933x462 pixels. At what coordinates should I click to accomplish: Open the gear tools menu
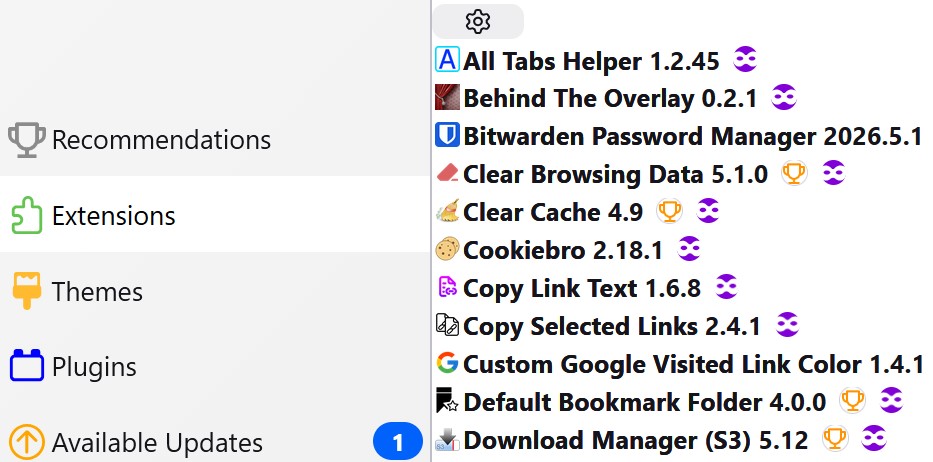(478, 22)
